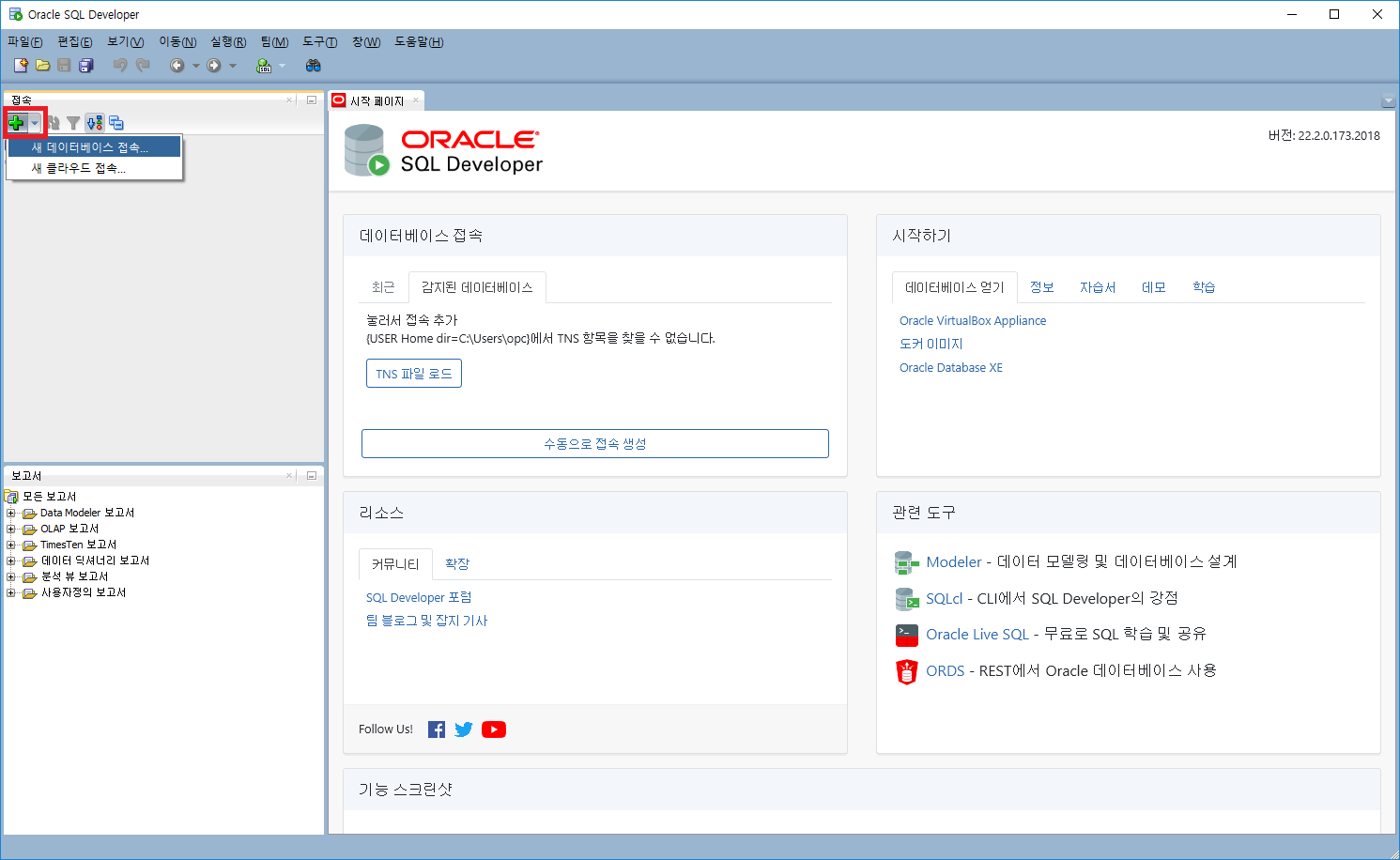Expand the TimesTen 보고서 node
The image size is (1400, 860).
pos(11,545)
